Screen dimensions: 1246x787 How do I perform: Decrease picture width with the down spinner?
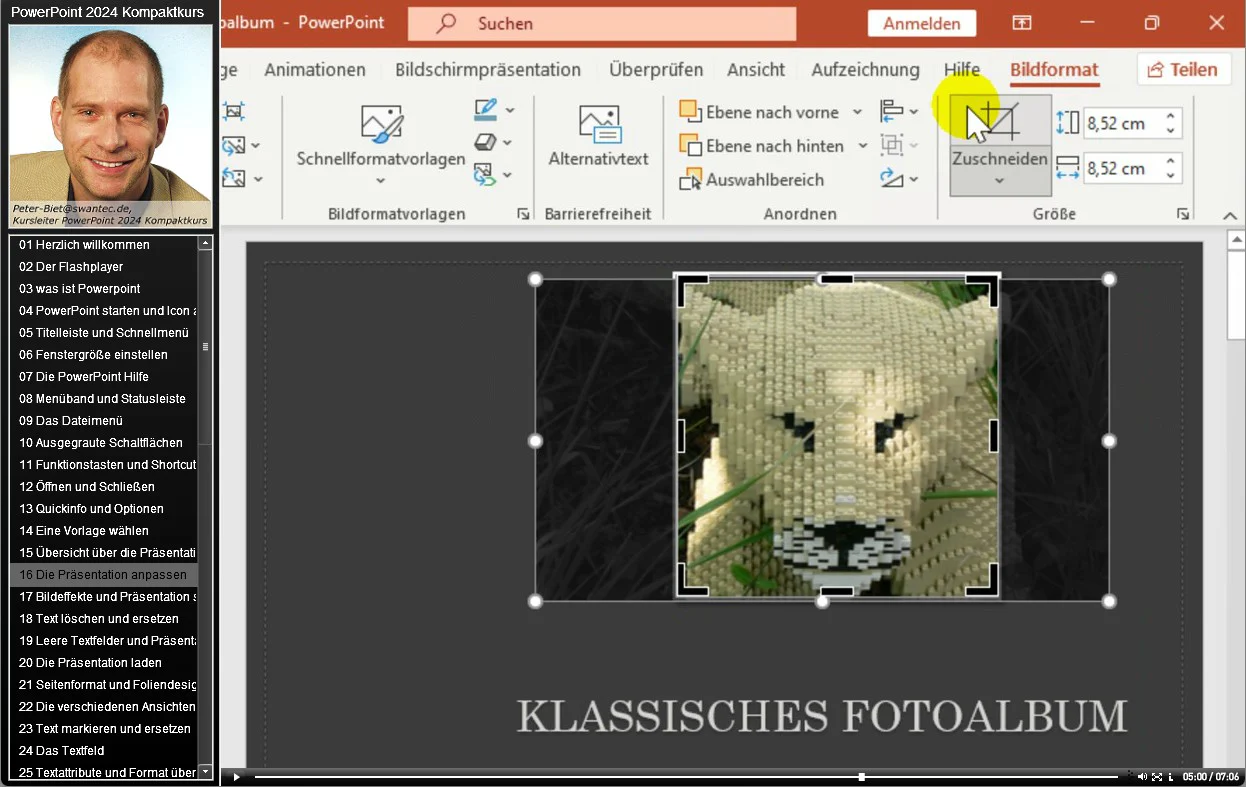pos(1171,176)
